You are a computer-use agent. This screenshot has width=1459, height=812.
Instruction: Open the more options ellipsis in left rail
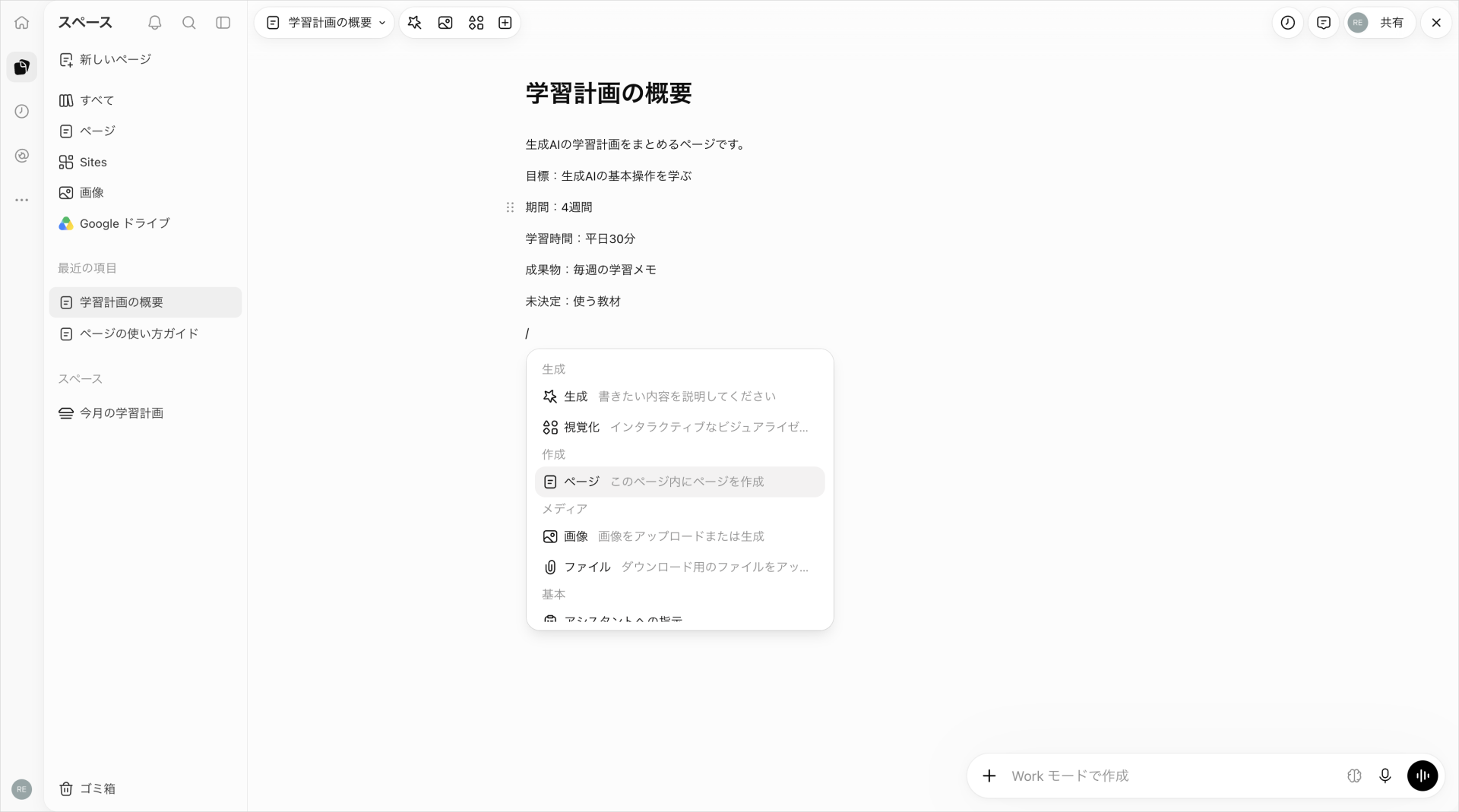[22, 200]
